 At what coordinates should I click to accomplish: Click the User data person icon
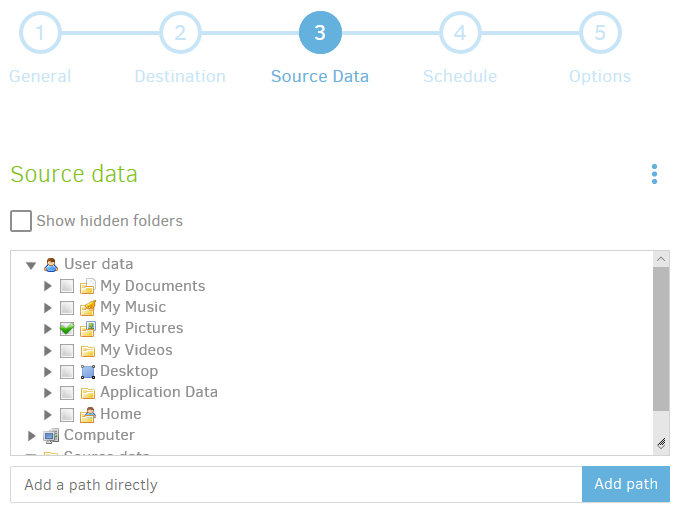(x=51, y=264)
